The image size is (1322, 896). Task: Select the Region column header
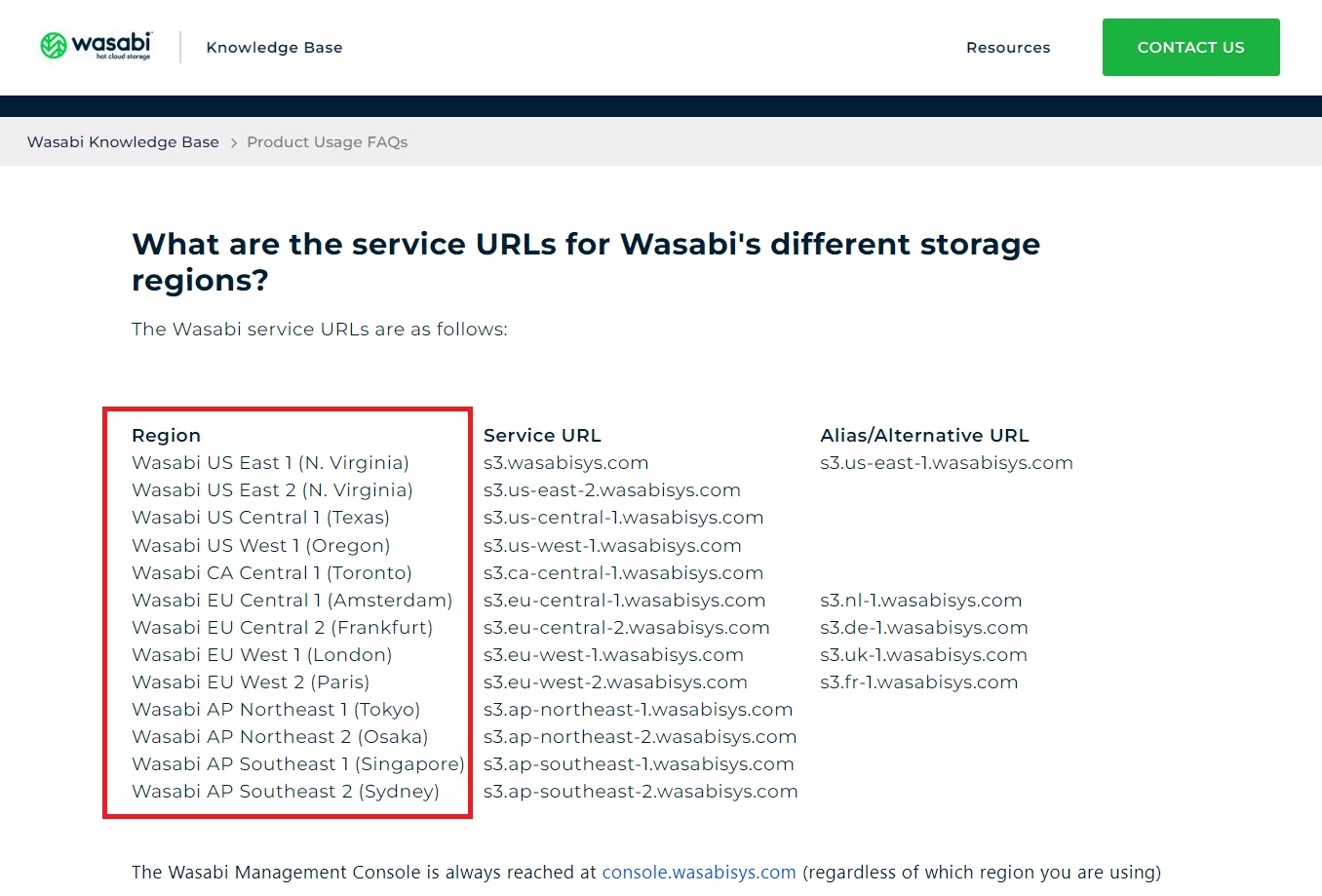(167, 436)
